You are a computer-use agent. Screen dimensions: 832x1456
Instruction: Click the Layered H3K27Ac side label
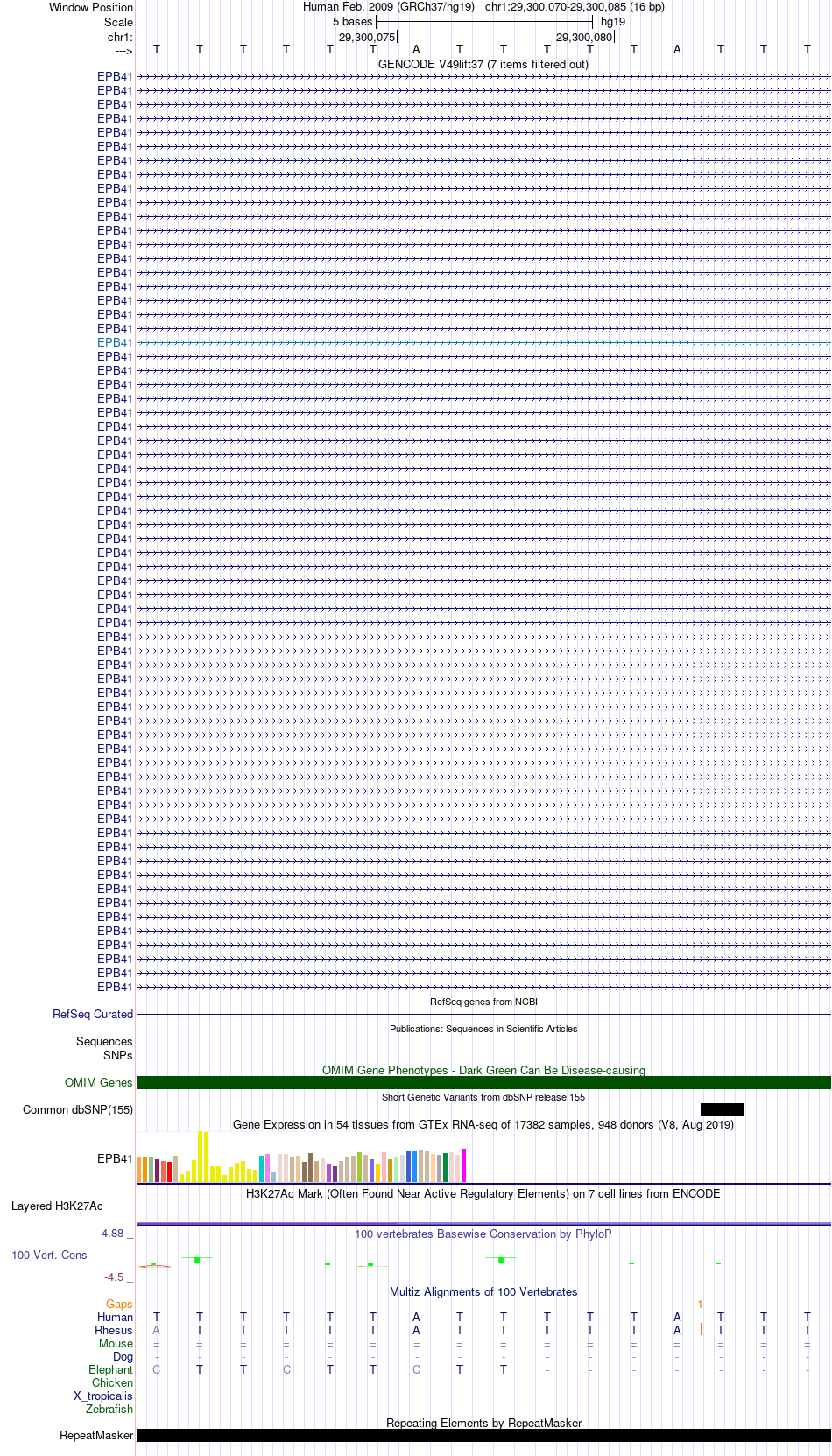point(57,1206)
